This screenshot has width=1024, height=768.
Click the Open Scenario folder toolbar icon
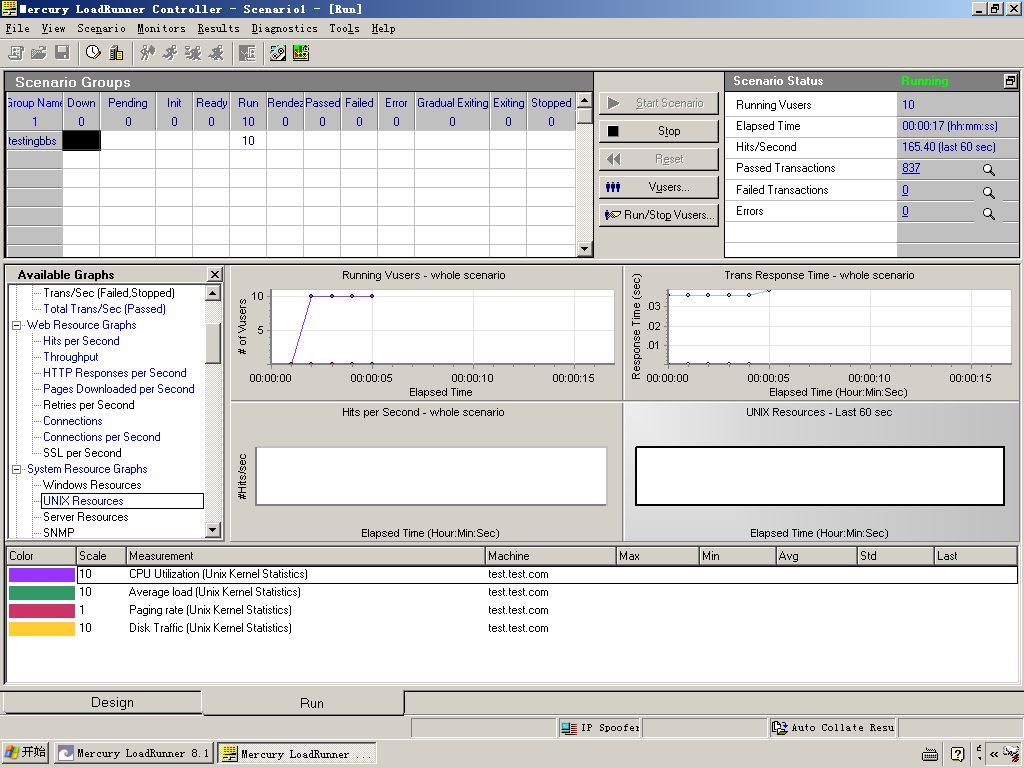click(39, 53)
